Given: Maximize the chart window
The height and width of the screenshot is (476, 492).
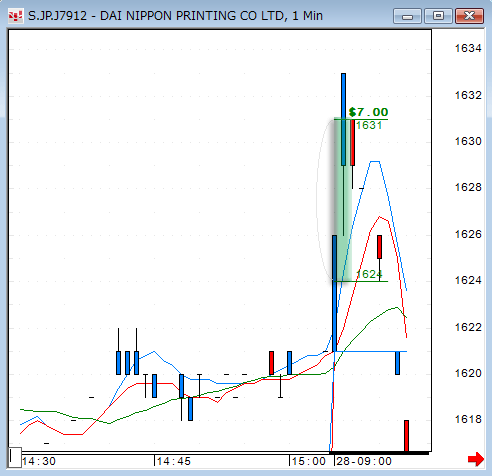Looking at the screenshot, I should click(438, 16).
